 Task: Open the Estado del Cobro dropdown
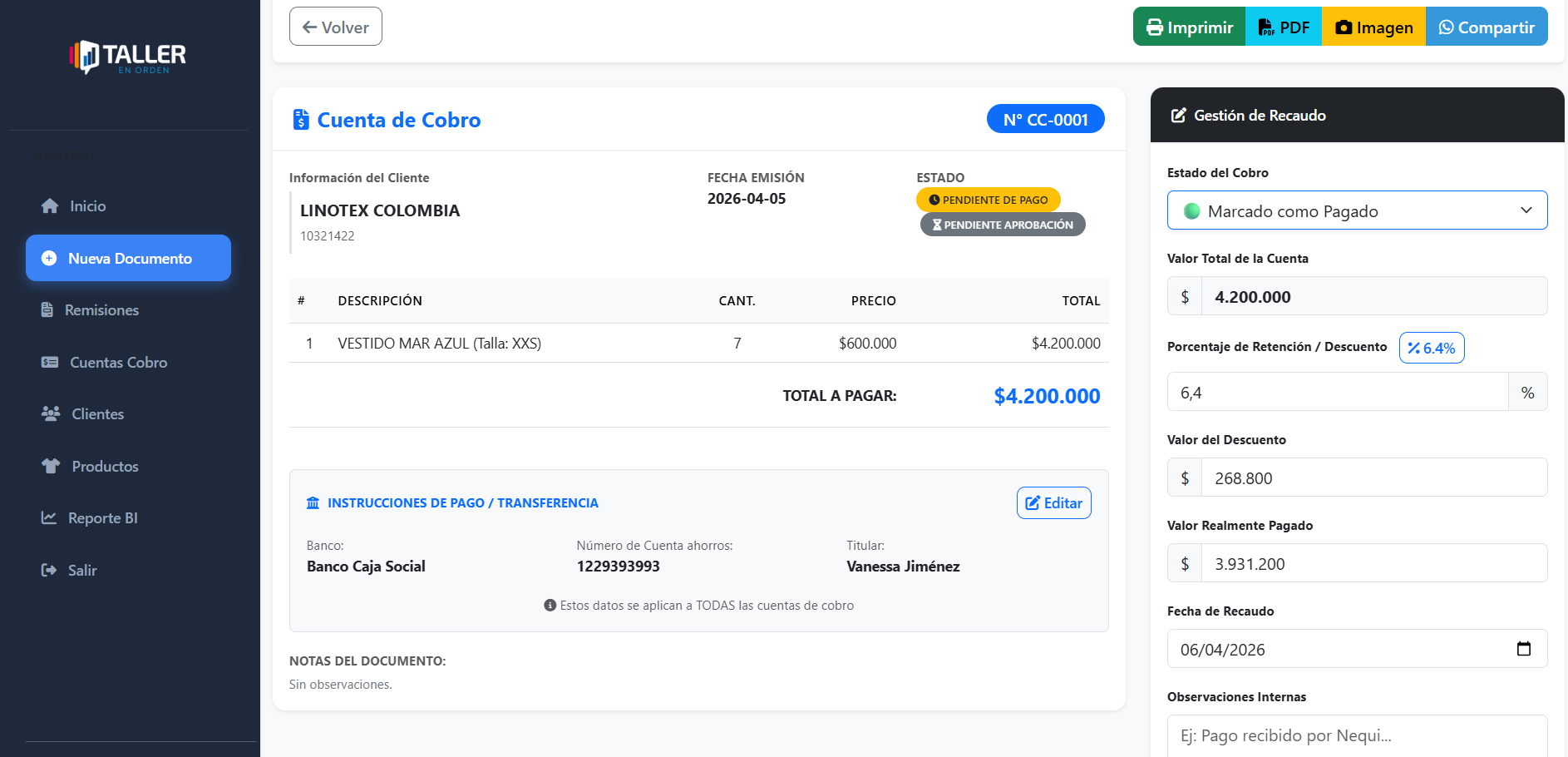pos(1356,210)
